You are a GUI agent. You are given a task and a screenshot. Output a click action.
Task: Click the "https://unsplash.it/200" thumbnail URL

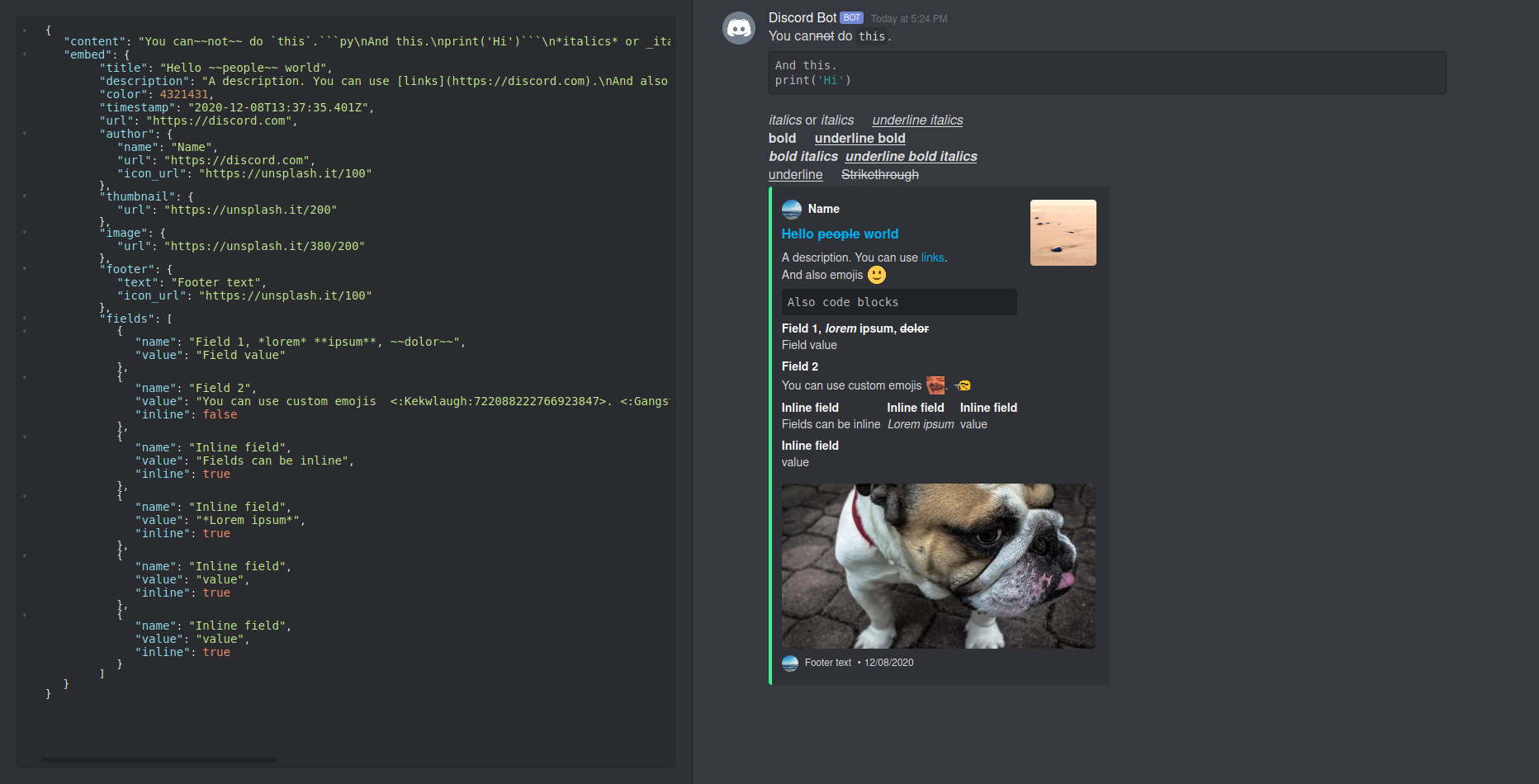coord(251,210)
